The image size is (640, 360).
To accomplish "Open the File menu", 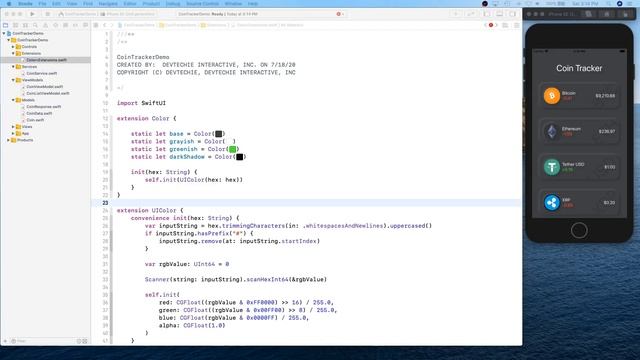I will 42,4.
